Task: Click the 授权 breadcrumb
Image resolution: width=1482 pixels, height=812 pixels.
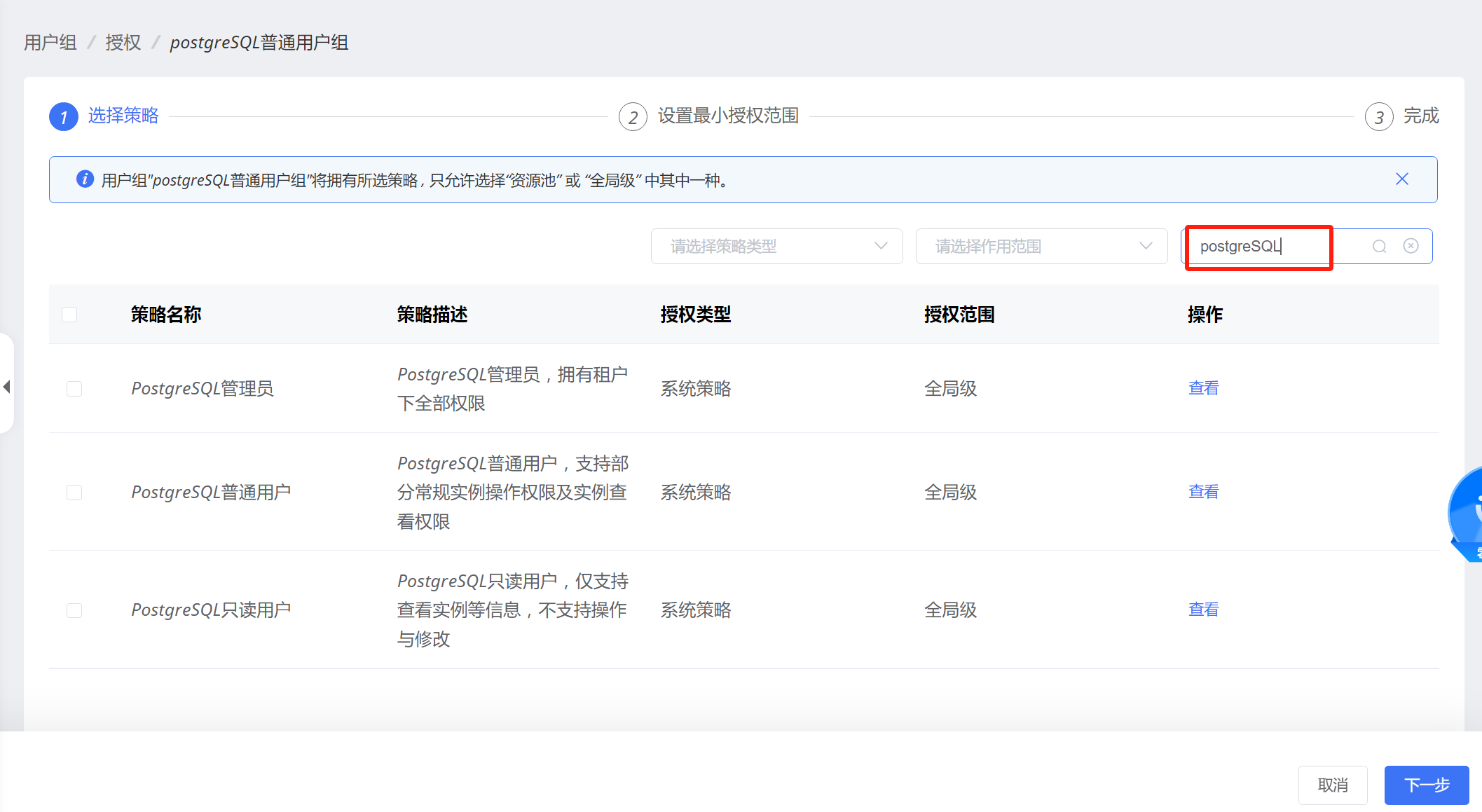Action: [x=123, y=43]
